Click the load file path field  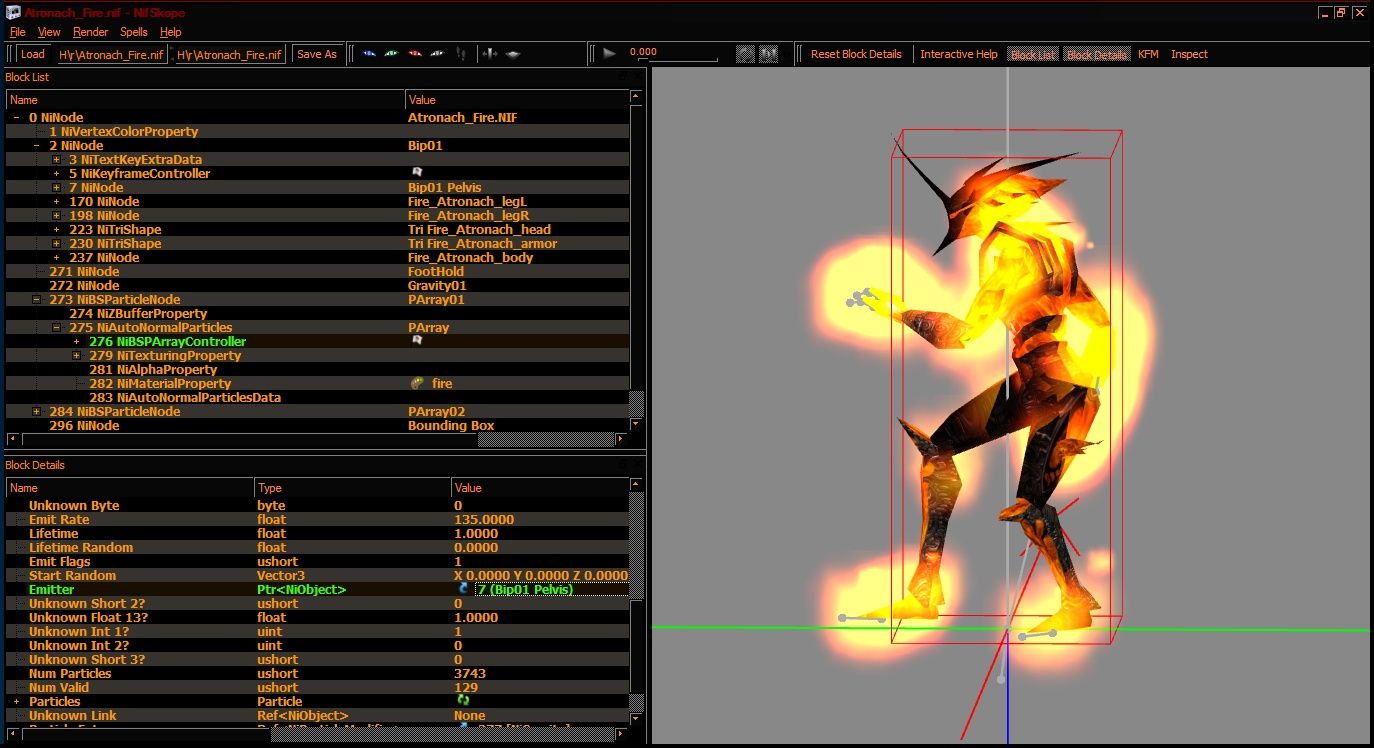pyautogui.click(x=111, y=55)
